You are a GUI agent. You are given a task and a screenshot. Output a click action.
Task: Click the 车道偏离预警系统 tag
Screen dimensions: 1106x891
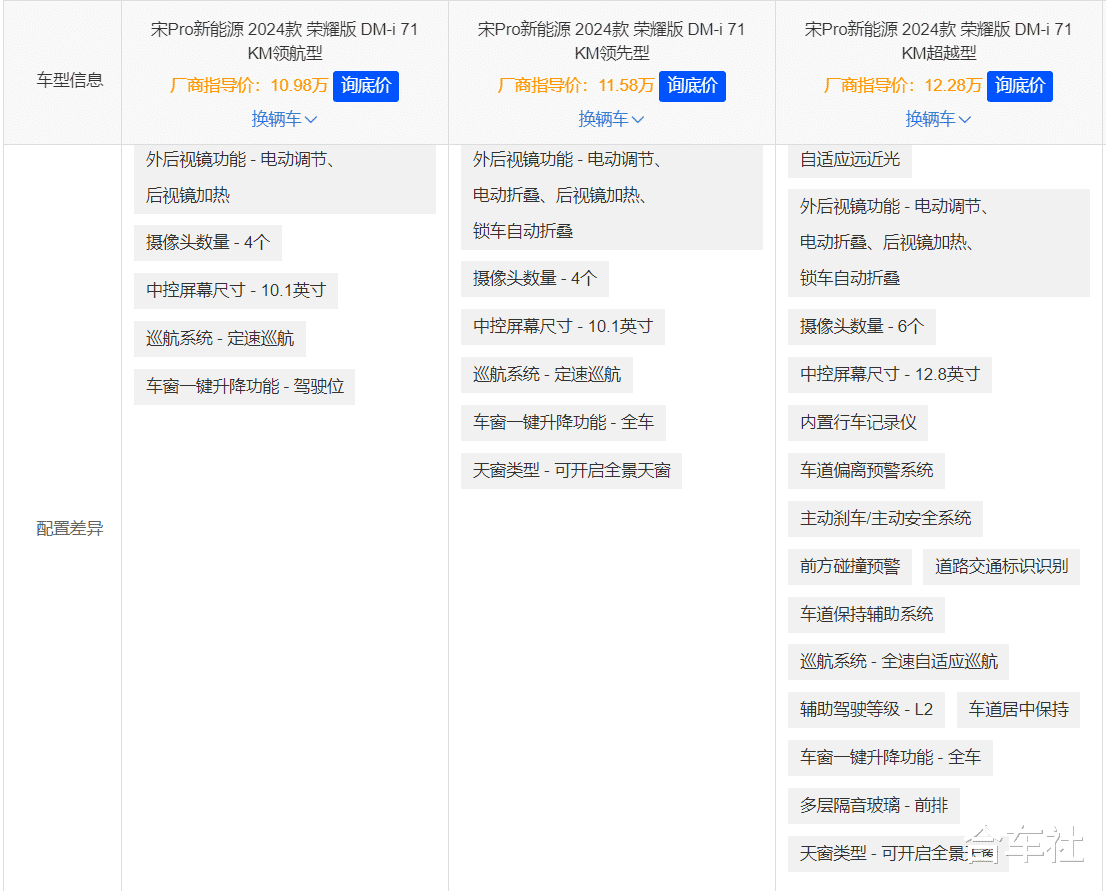tap(866, 471)
